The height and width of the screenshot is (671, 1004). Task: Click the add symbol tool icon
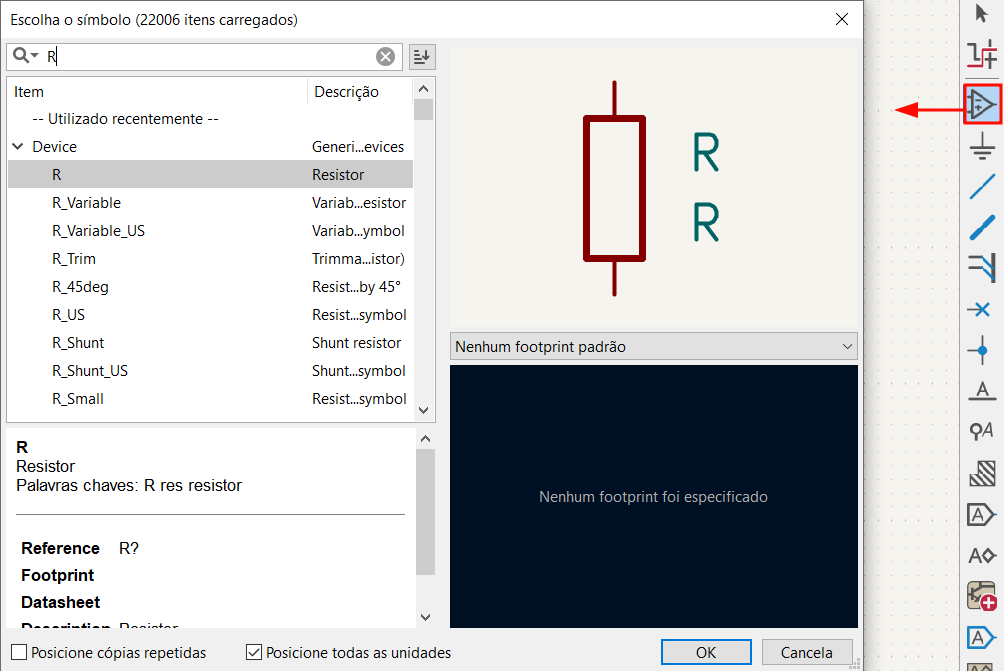(x=982, y=104)
